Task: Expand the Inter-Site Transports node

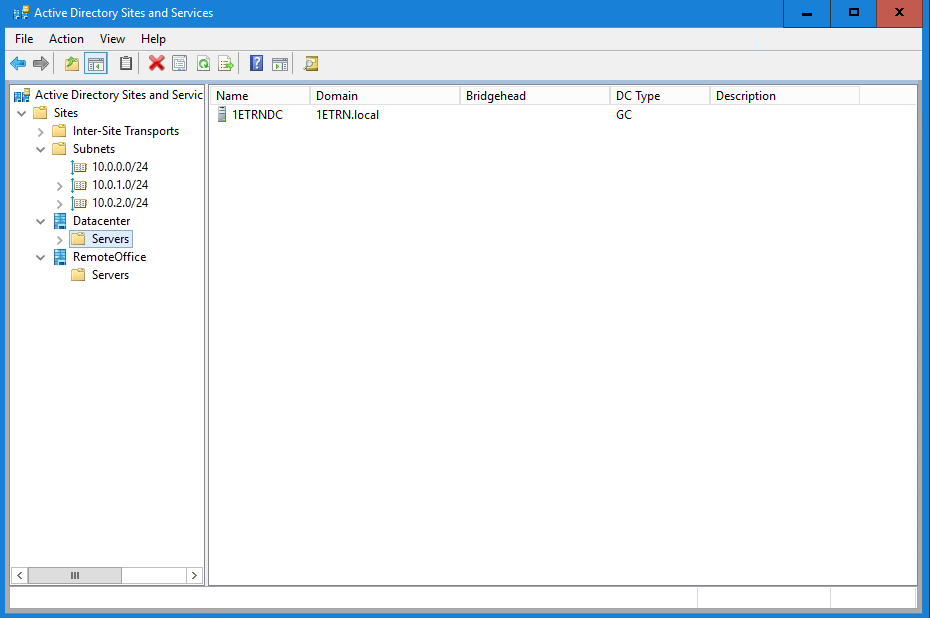Action: pyautogui.click(x=41, y=131)
